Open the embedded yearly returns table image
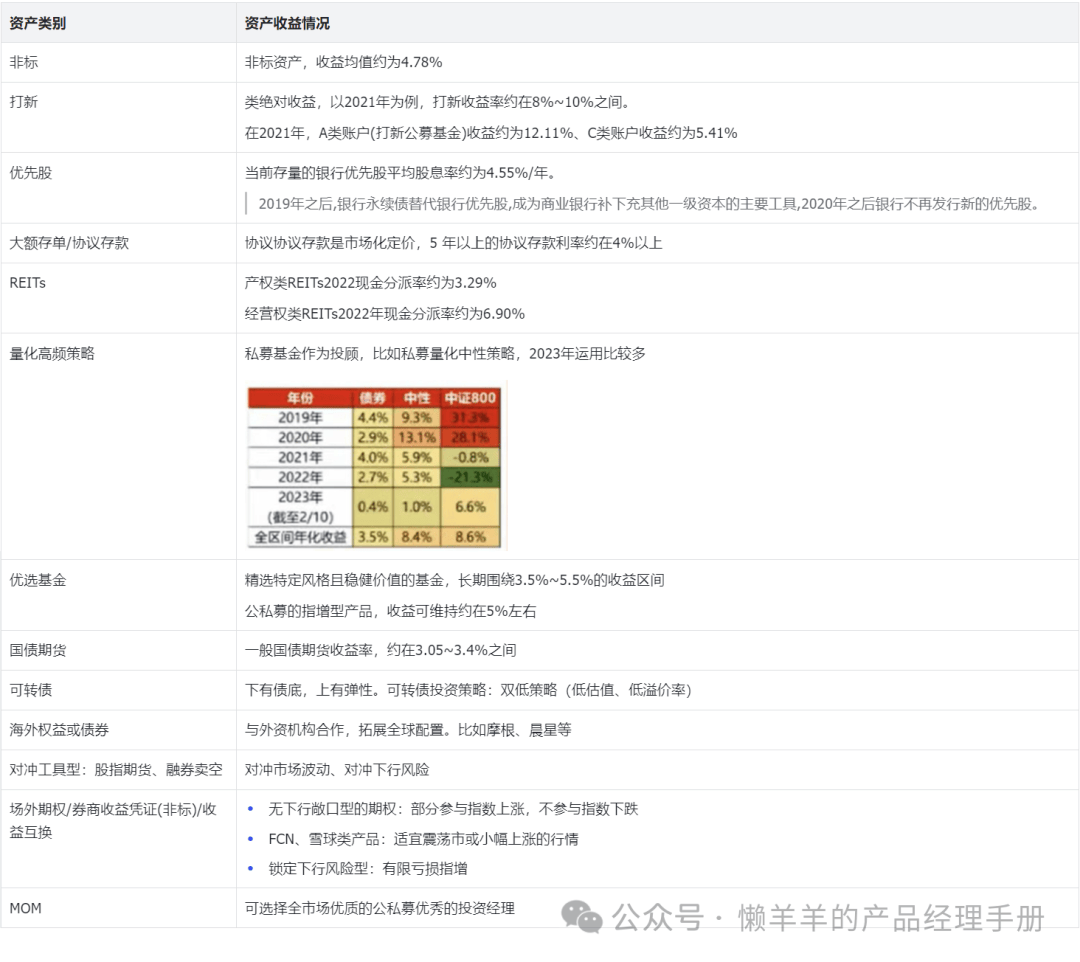 (x=375, y=466)
